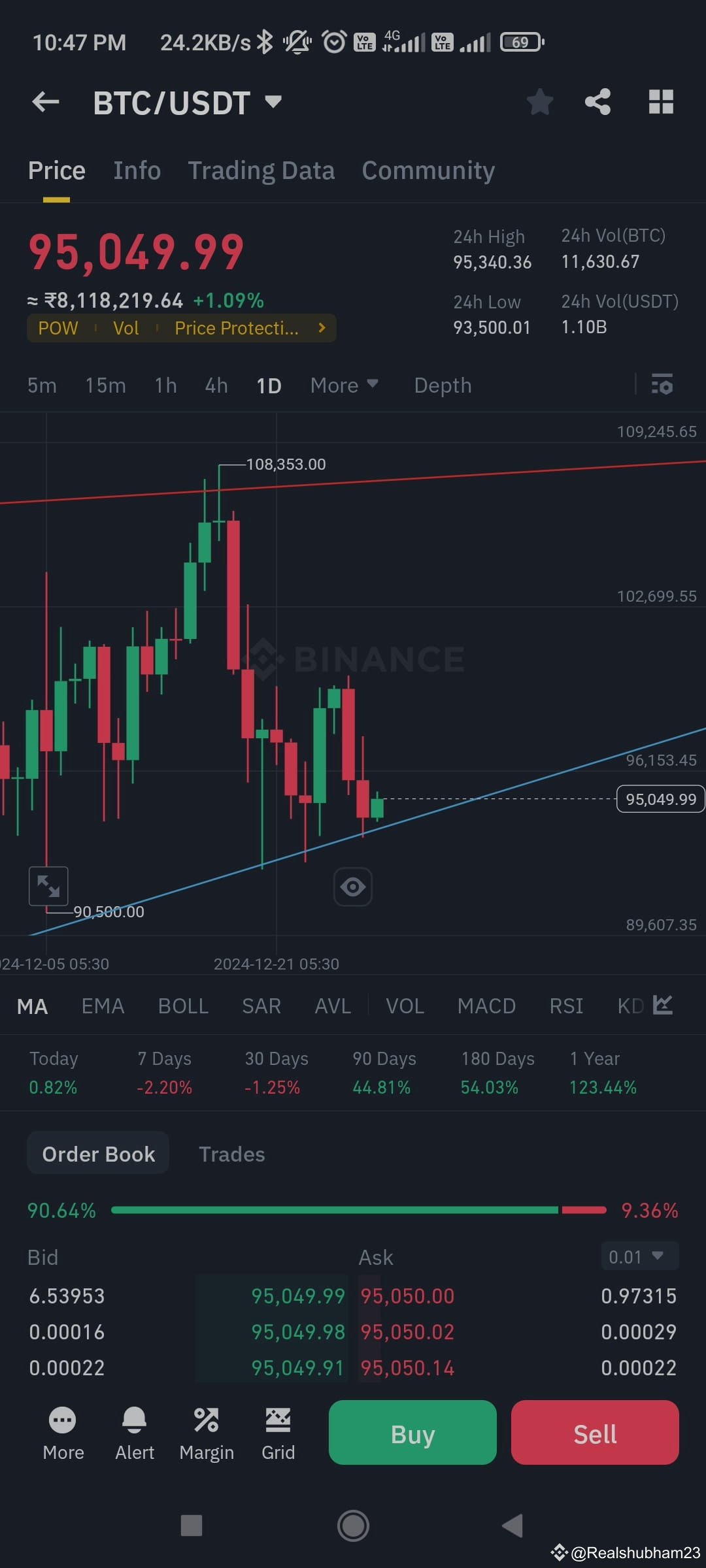
Task: Toggle the AVL indicator
Action: [333, 1006]
